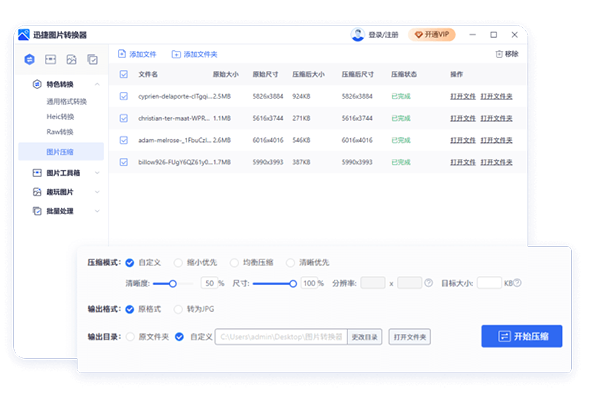Open the Heic转换 menu item
Viewport: 600px width, 393px height.
pyautogui.click(x=60, y=117)
